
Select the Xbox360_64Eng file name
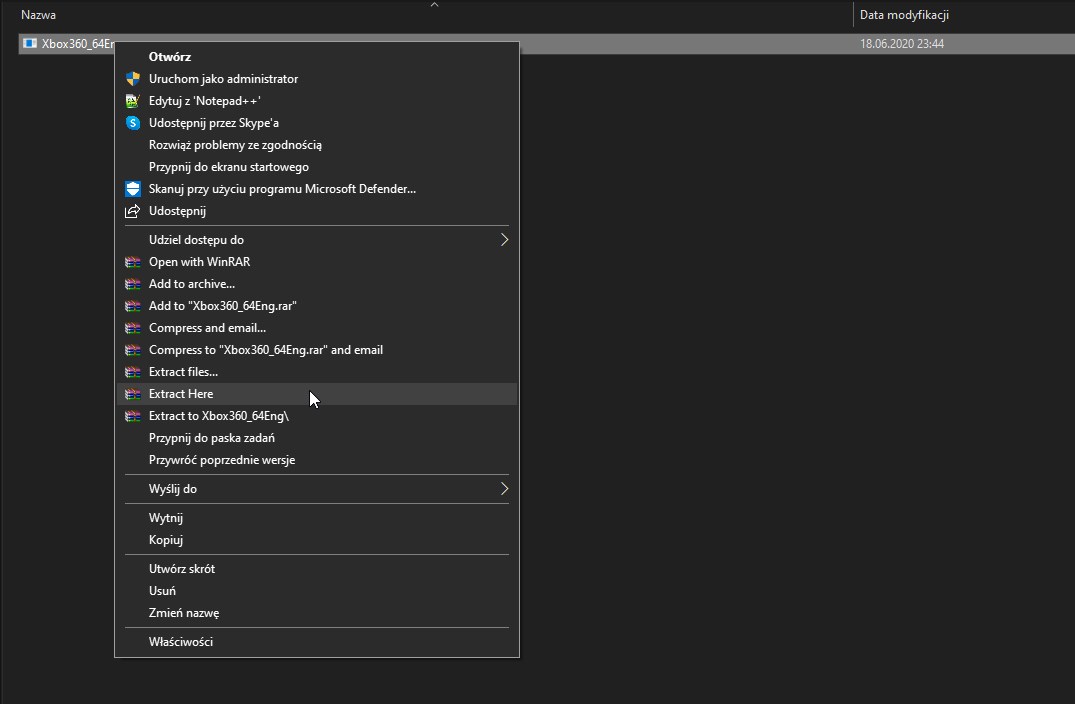coord(77,43)
